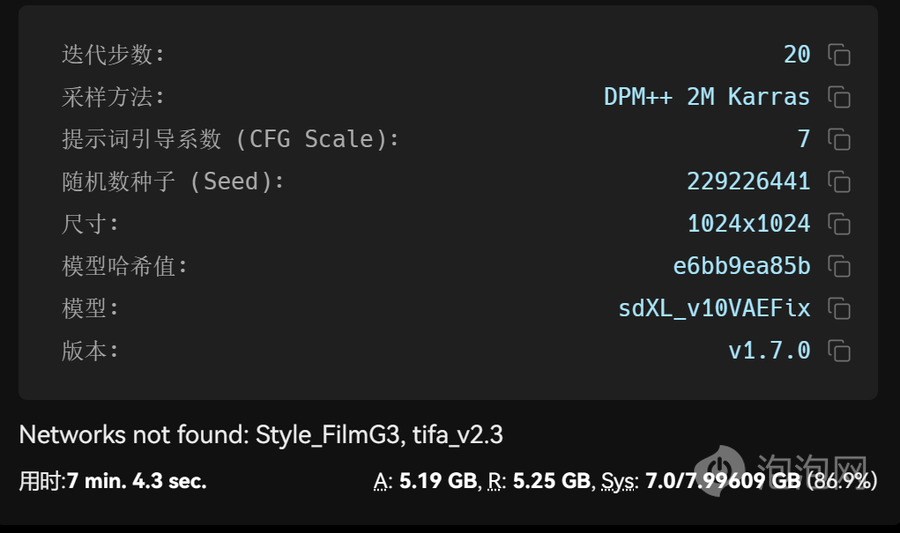Copy the DPM++ 2M Karras sampler value
This screenshot has height=533, width=900.
pos(839,97)
